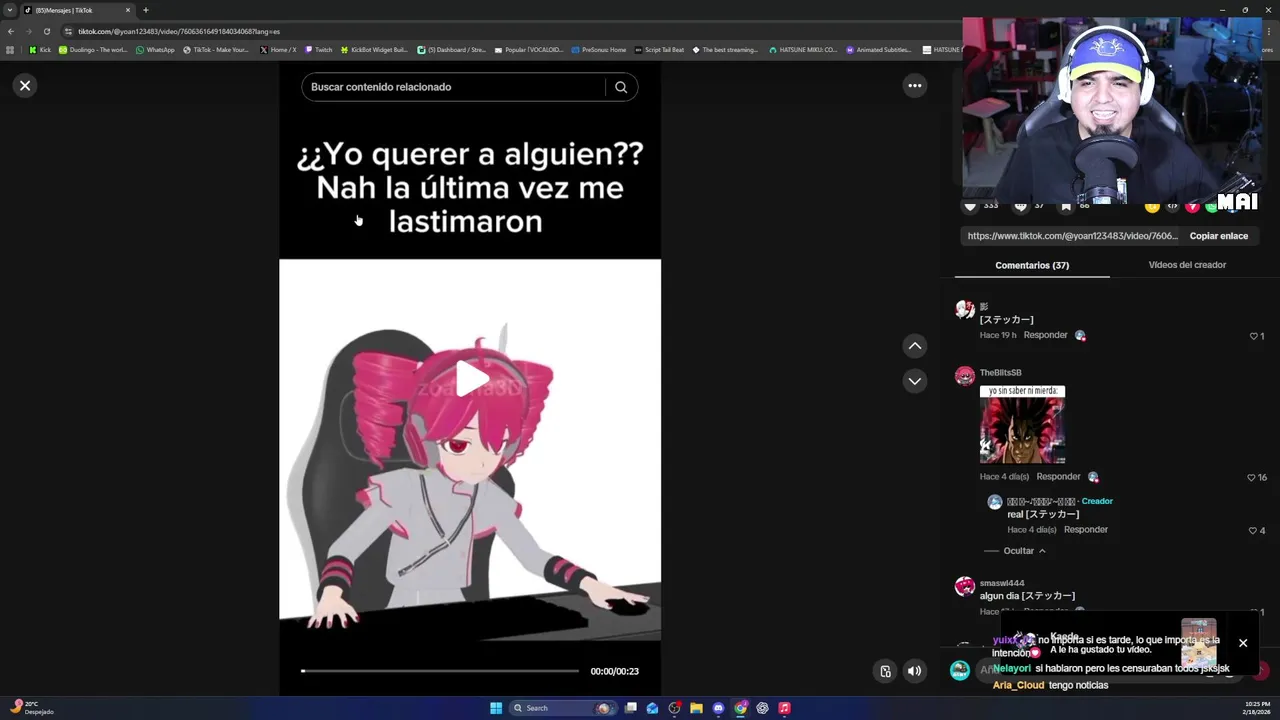Reply to the creator's real comment
The width and height of the screenshot is (1280, 720).
pos(1085,530)
